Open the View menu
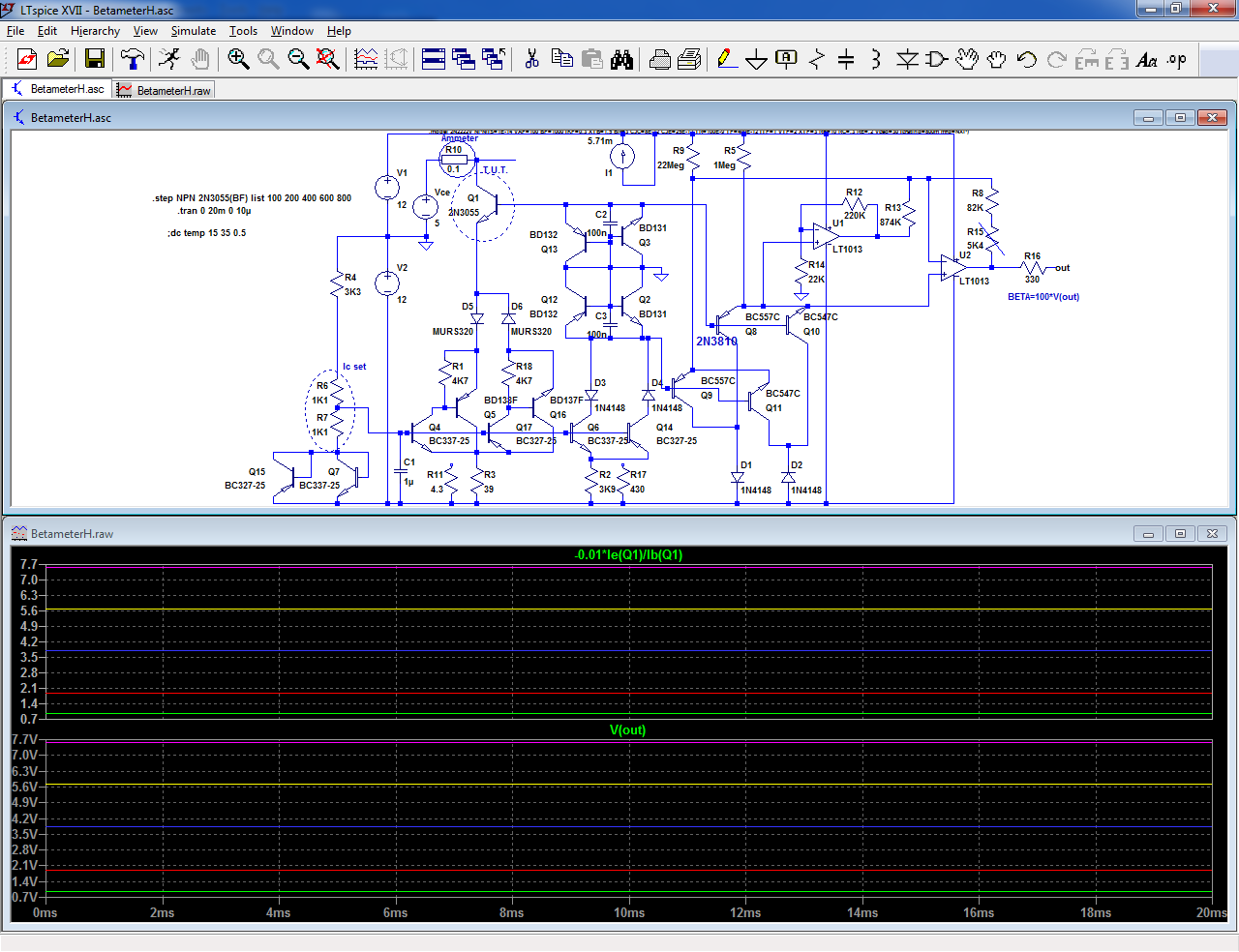This screenshot has width=1239, height=952. coord(145,31)
